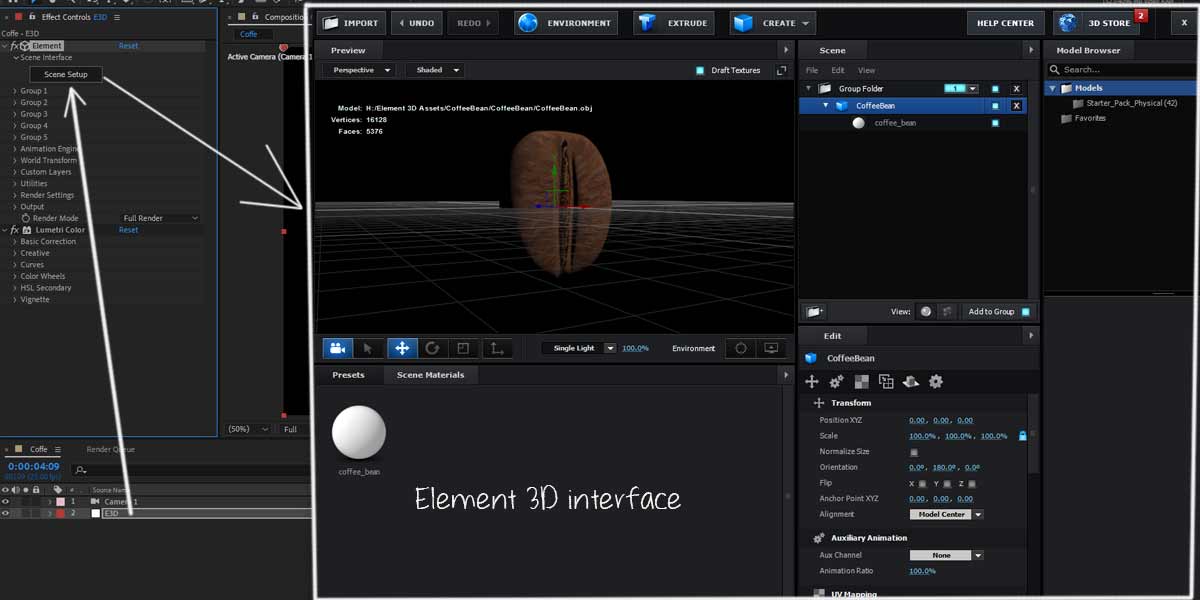The width and height of the screenshot is (1200, 600).
Task: Toggle the Draft Textures checkbox
Action: pyautogui.click(x=700, y=70)
